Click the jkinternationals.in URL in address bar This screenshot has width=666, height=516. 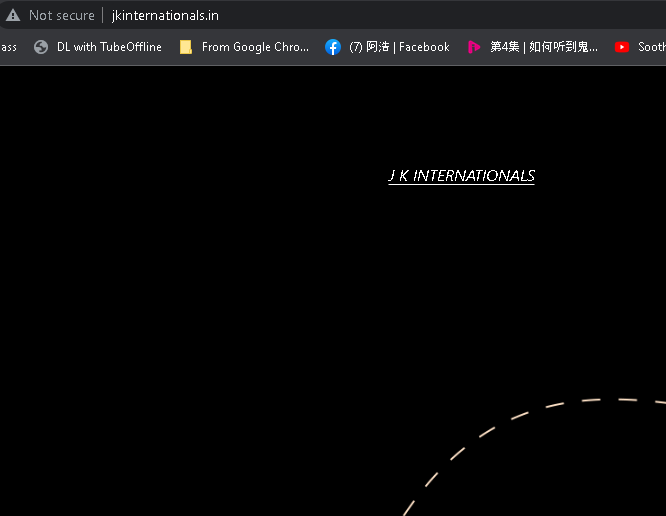coord(165,15)
